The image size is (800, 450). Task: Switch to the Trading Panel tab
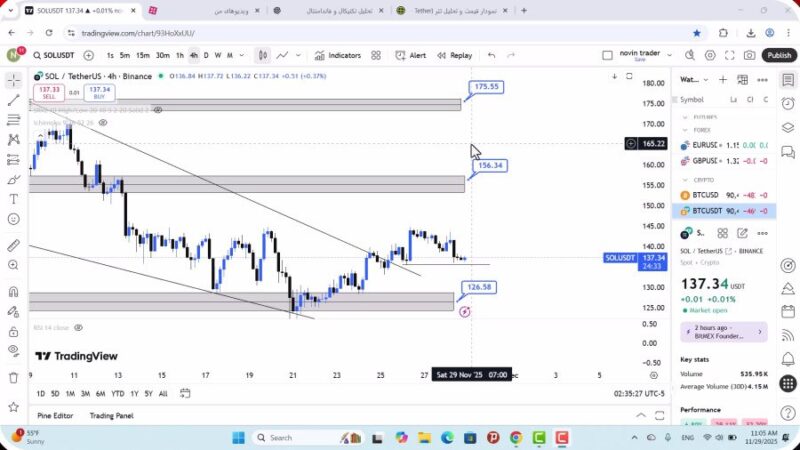point(111,415)
